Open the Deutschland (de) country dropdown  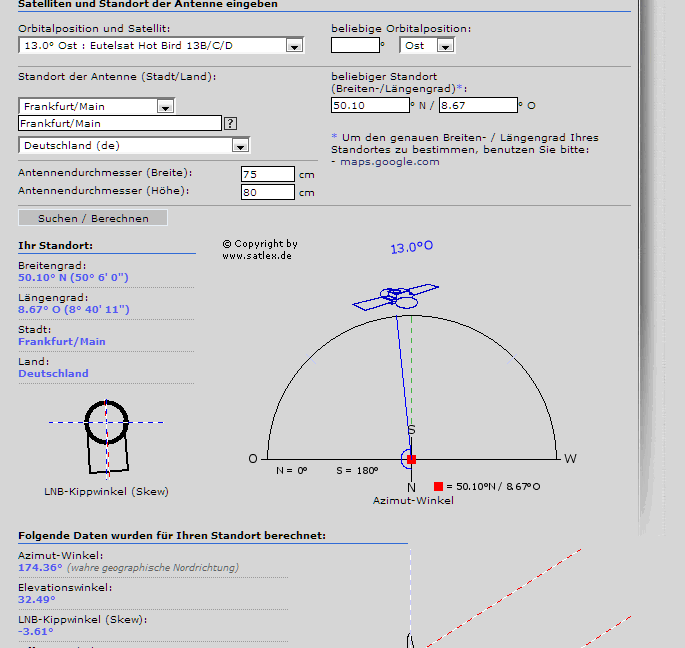[240, 146]
